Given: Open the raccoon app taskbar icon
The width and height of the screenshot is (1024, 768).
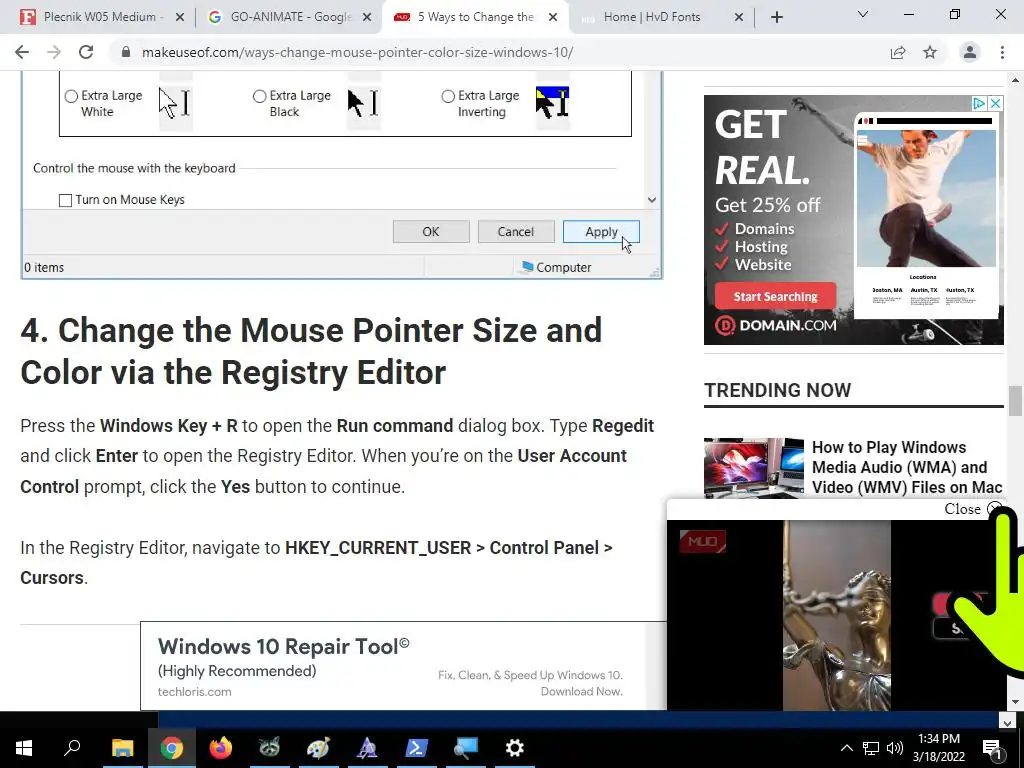Looking at the screenshot, I should click(x=269, y=748).
